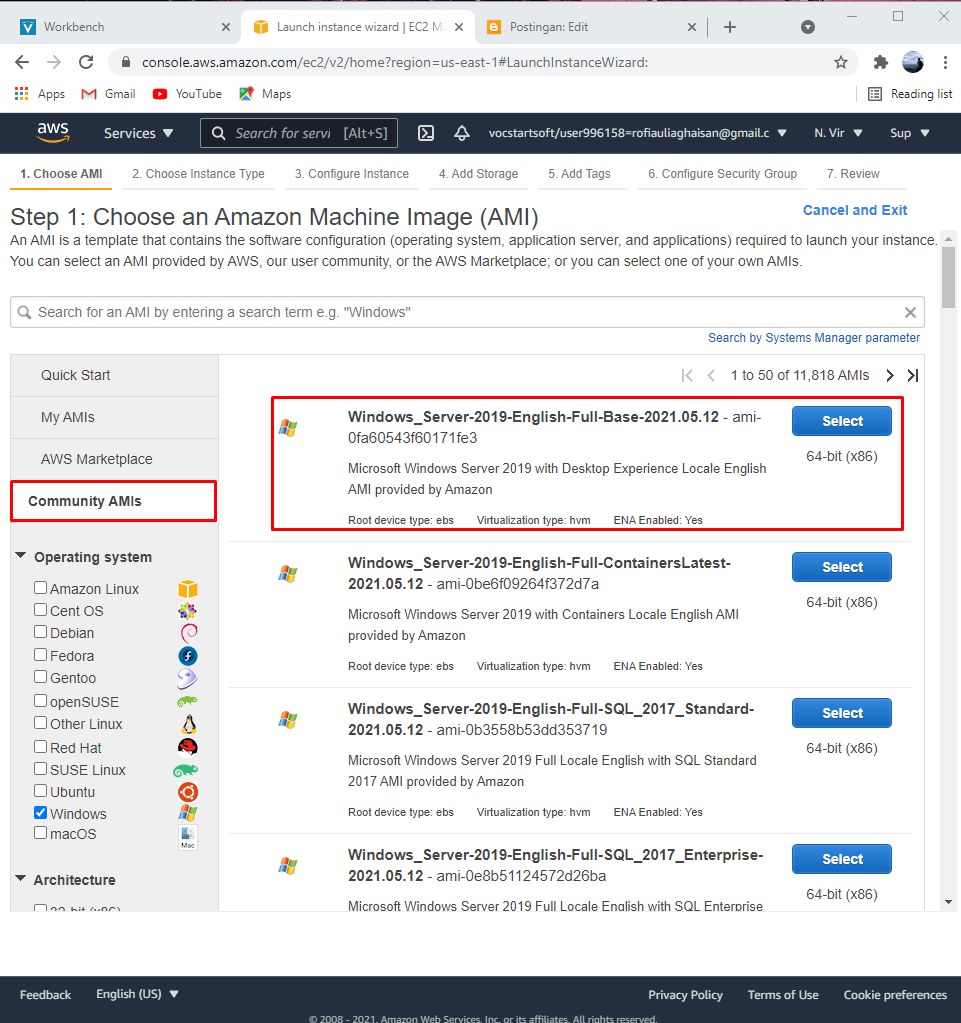This screenshot has height=1023, width=961.
Task: Close the Postingan: Edit tab
Action: point(692,27)
